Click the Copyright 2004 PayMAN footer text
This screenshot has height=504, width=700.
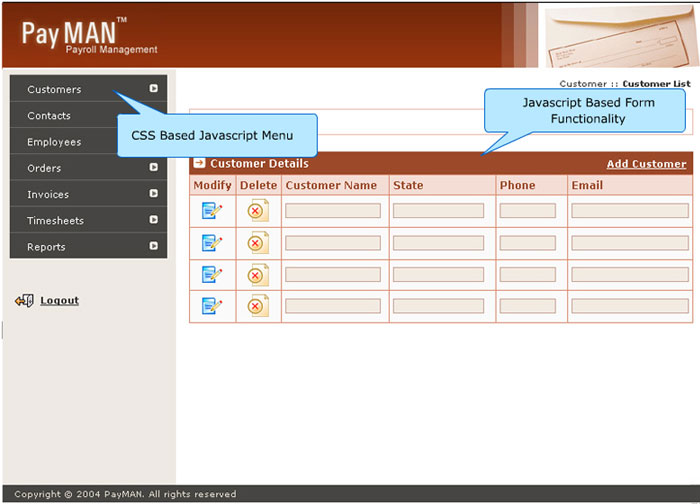point(125,494)
